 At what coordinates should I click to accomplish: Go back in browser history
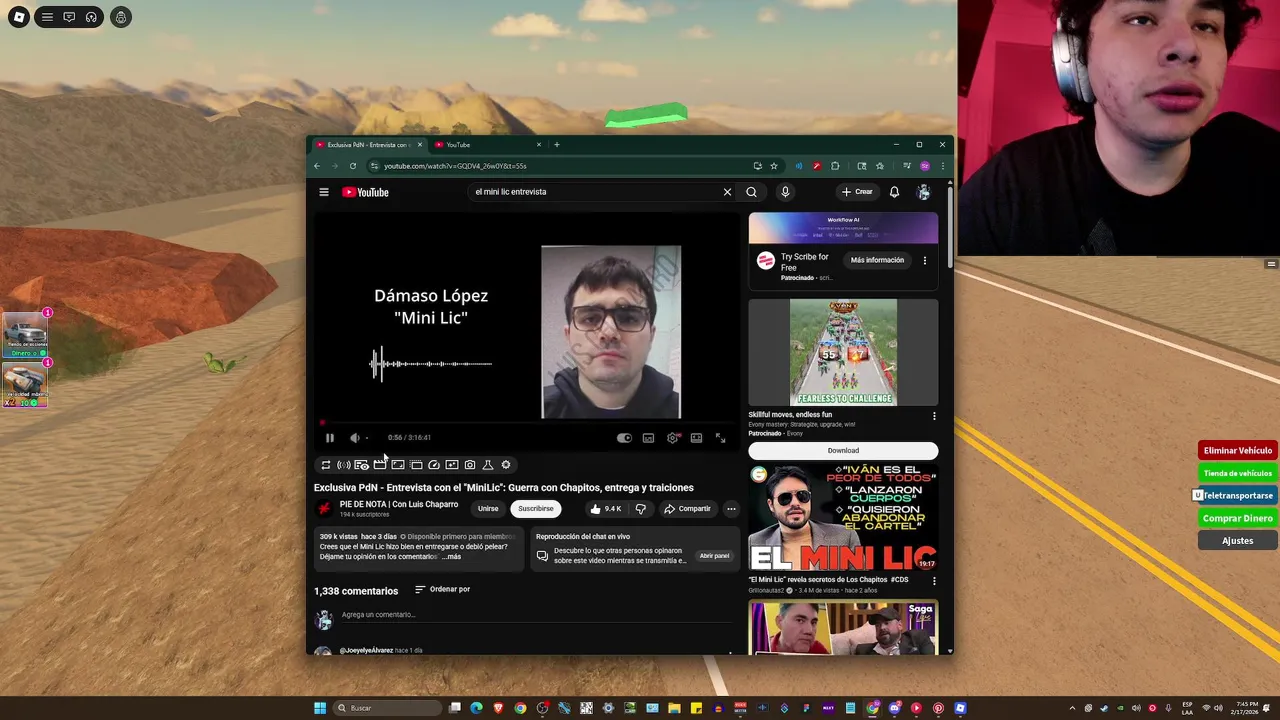pos(317,166)
